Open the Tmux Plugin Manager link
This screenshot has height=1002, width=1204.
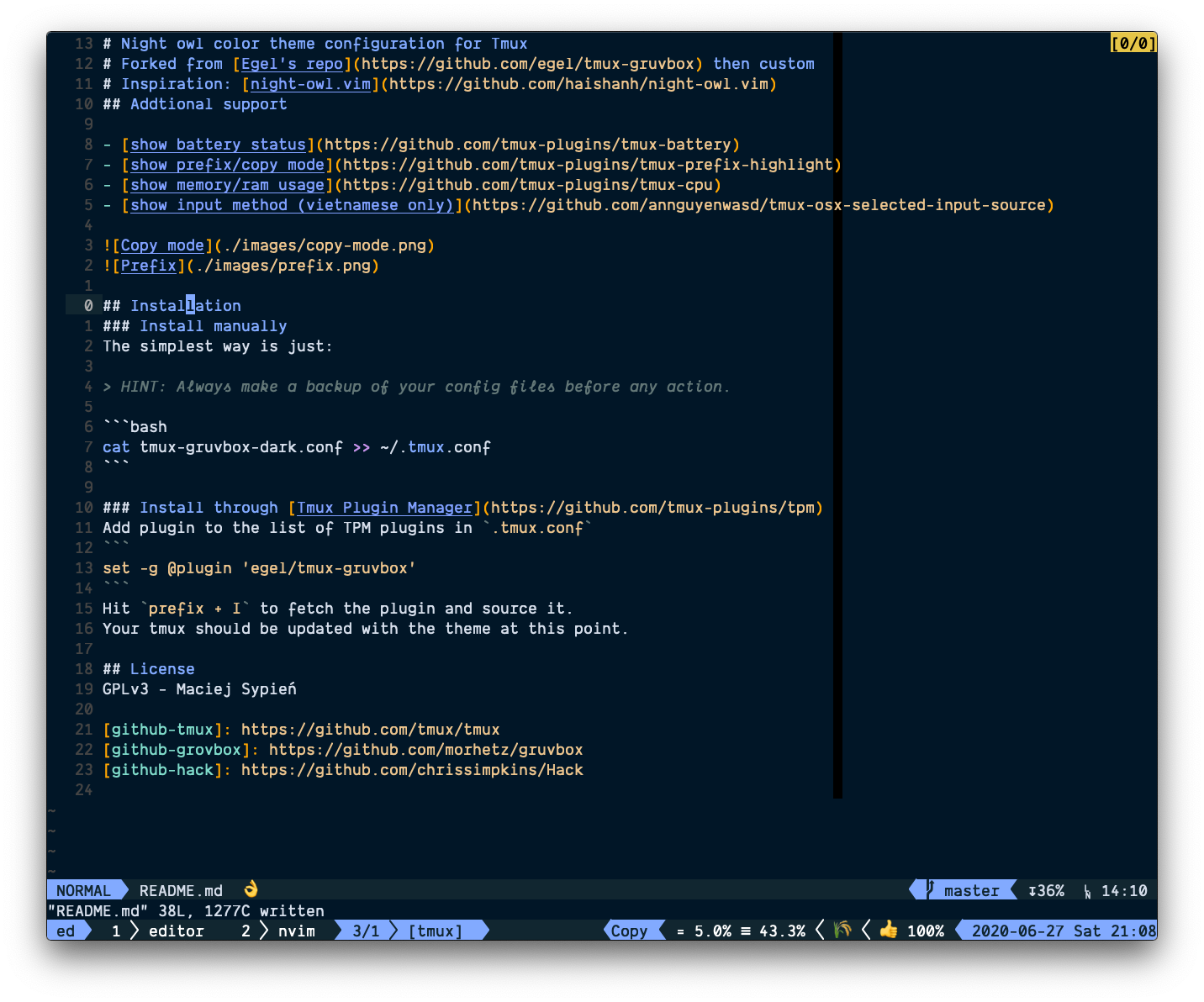[384, 508]
